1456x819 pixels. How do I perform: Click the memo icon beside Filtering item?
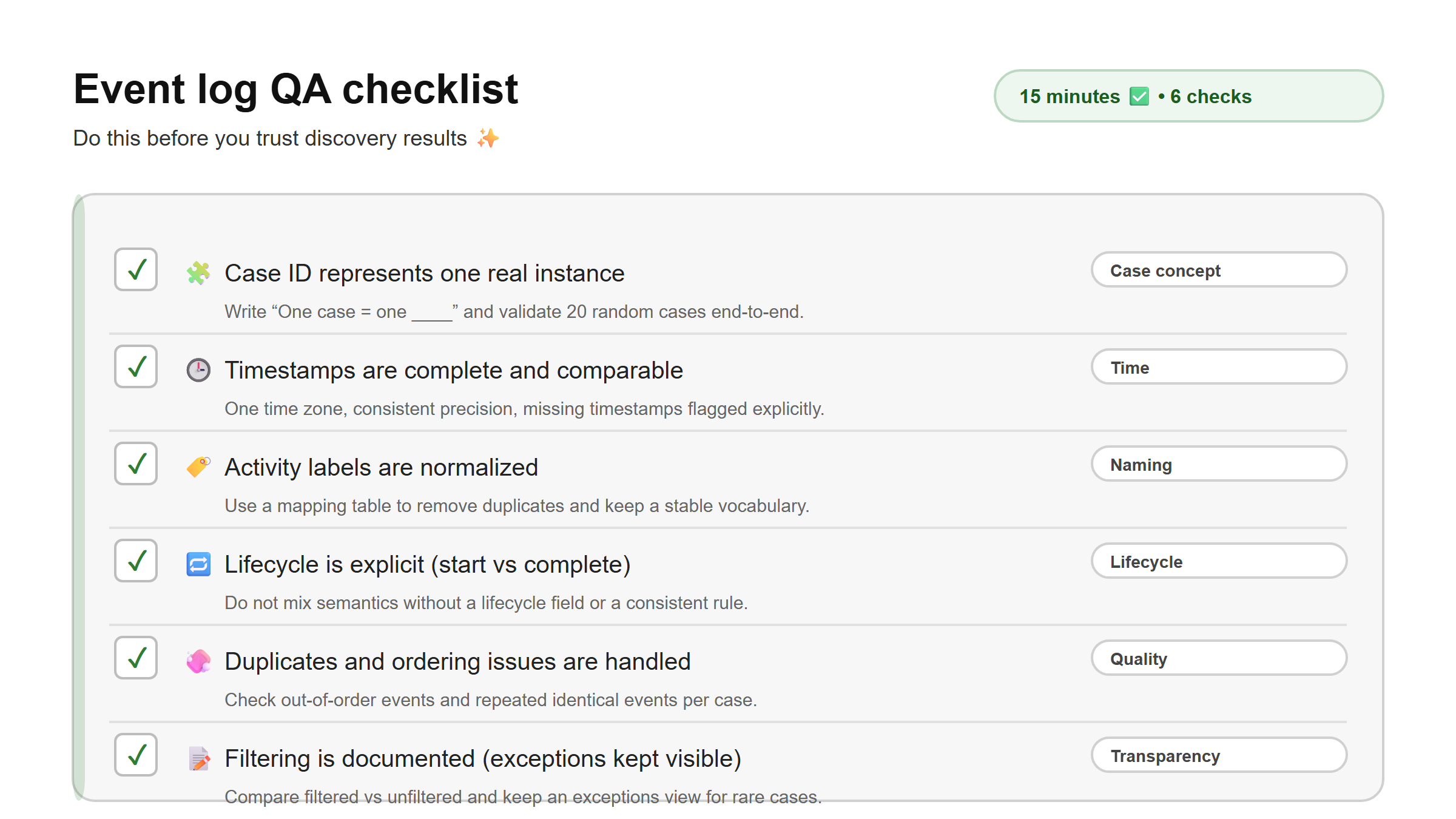pyautogui.click(x=198, y=758)
